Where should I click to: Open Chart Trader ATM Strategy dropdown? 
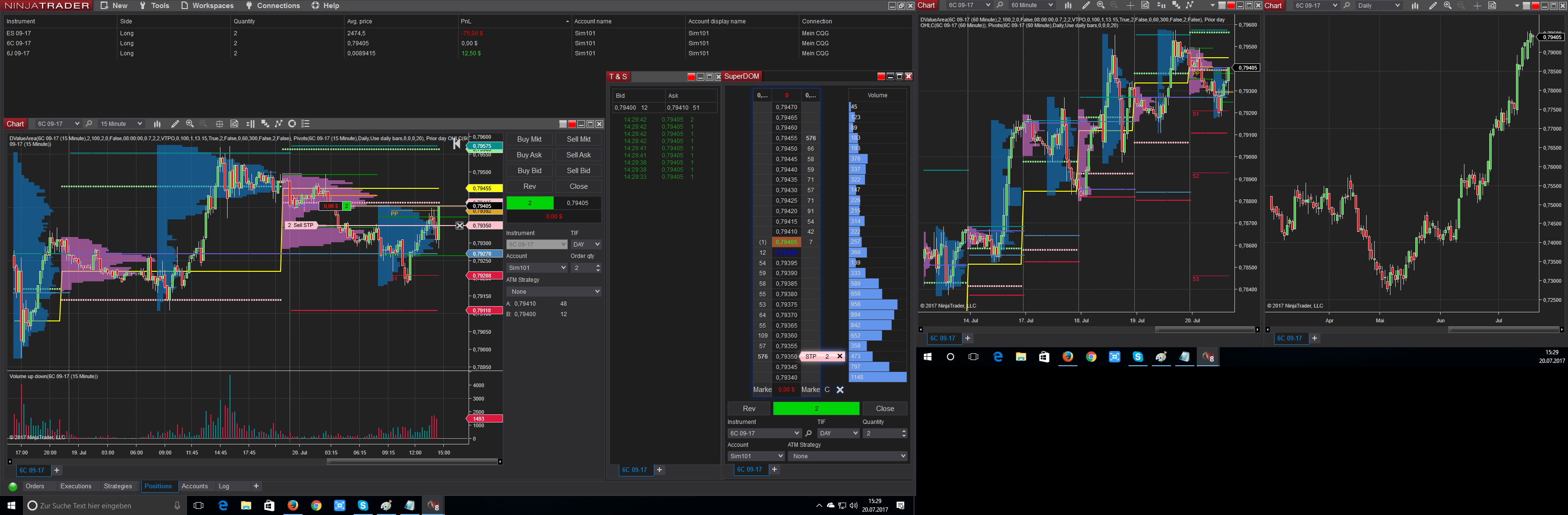(554, 292)
